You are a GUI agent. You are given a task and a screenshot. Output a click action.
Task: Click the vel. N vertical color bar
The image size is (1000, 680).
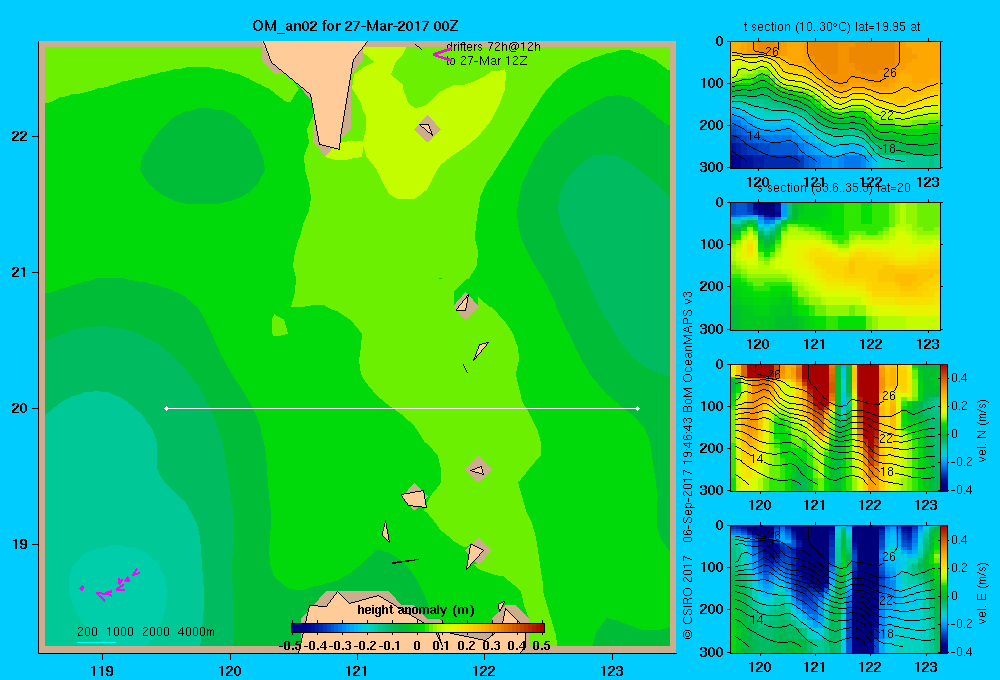[x=945, y=427]
